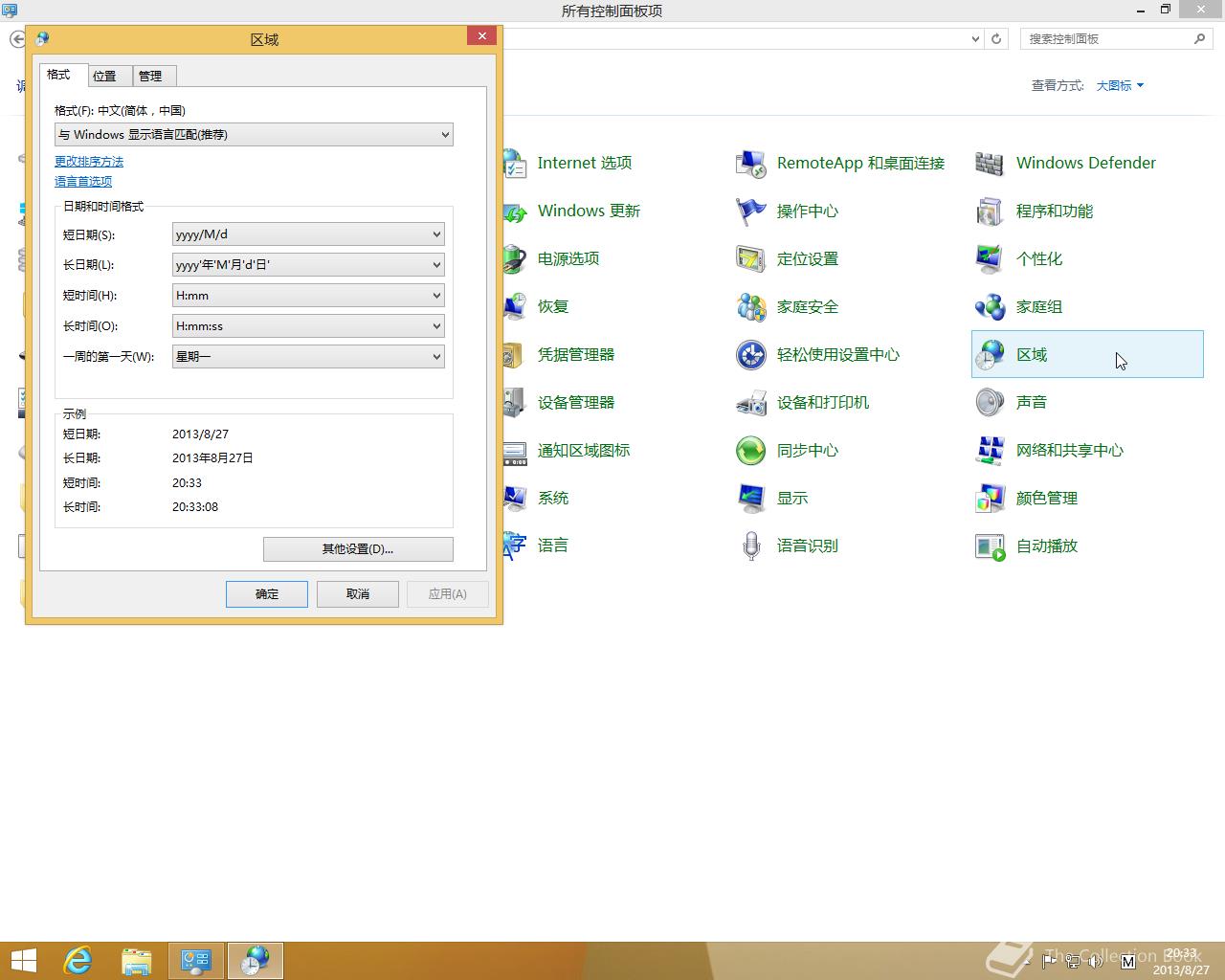
Task: Open the 显示 monitor icon
Action: (x=751, y=498)
